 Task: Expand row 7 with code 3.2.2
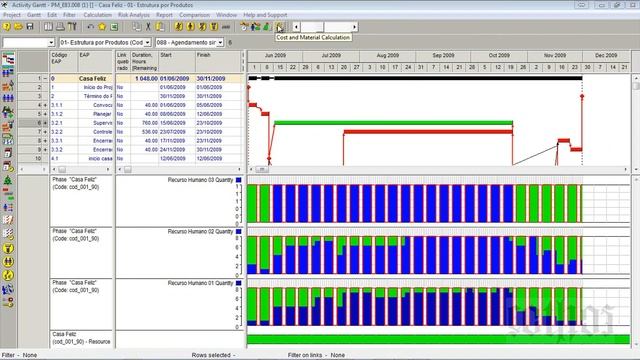[x=45, y=132]
